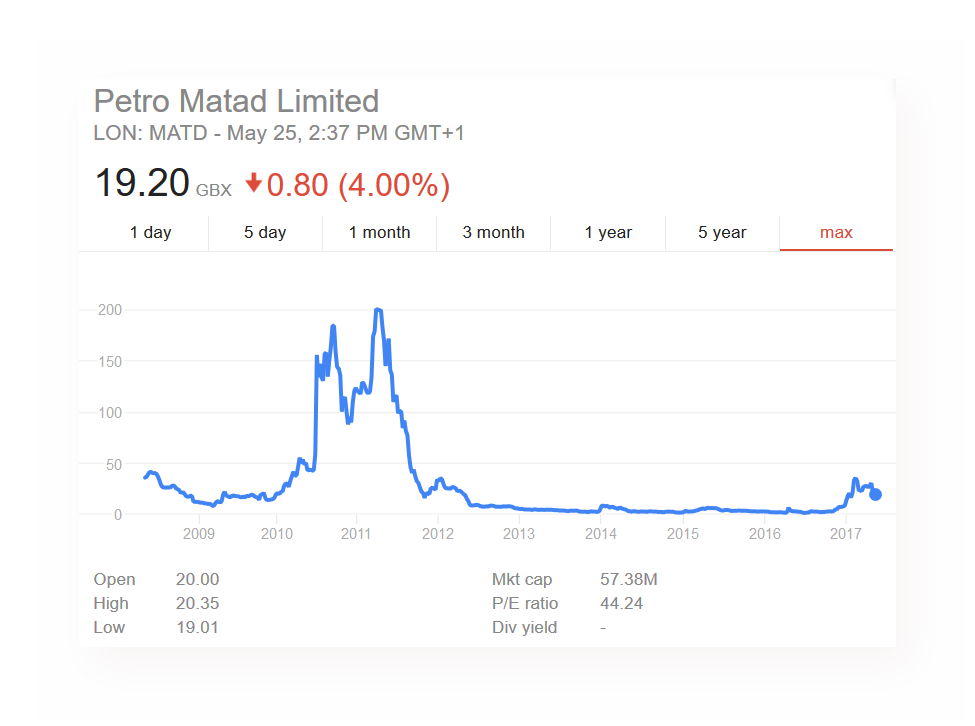Click the 19.20 GBX price display
This screenshot has height=726, width=975.
point(142,181)
